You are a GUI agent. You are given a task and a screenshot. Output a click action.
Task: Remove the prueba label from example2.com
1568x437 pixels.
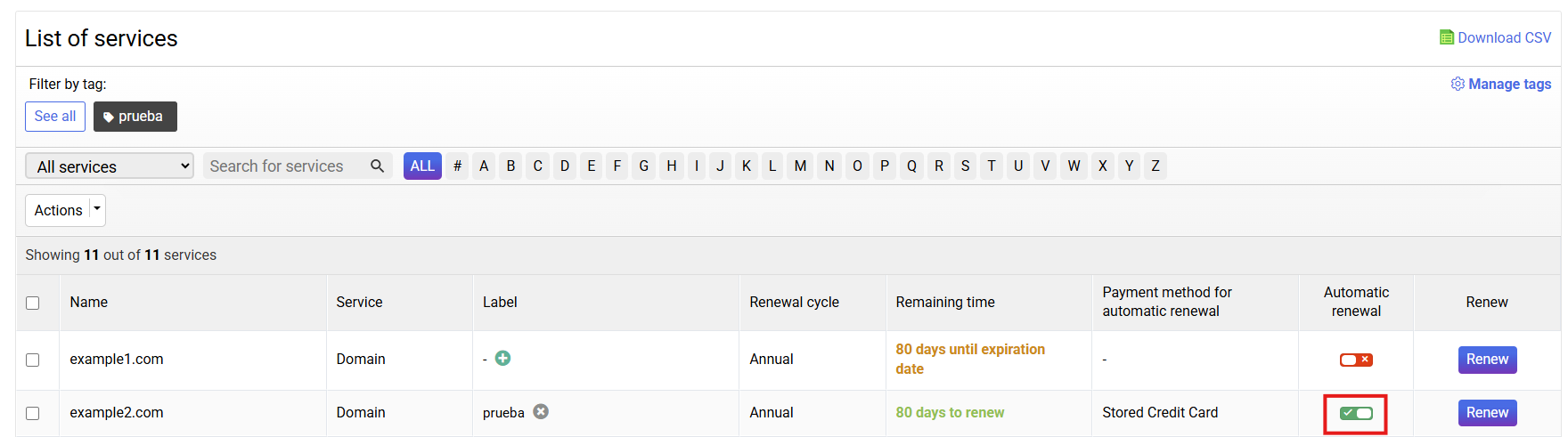(541, 412)
